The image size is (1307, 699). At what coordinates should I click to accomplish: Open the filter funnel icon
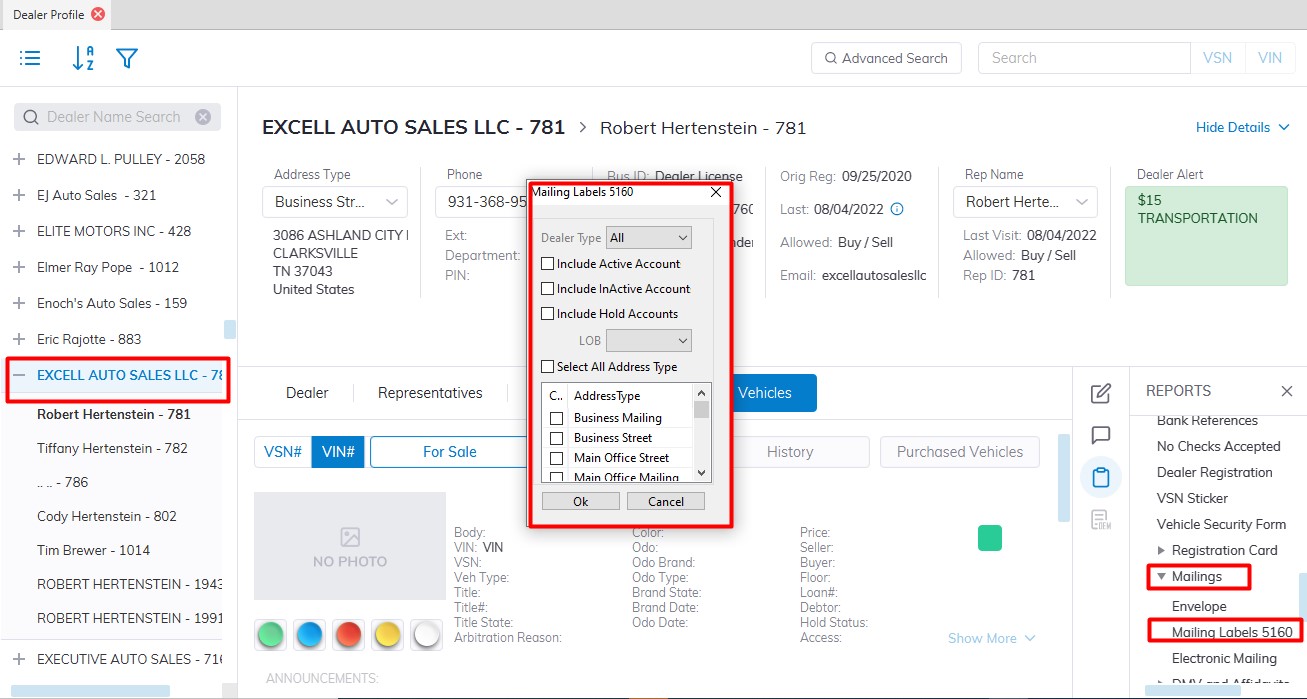[126, 58]
